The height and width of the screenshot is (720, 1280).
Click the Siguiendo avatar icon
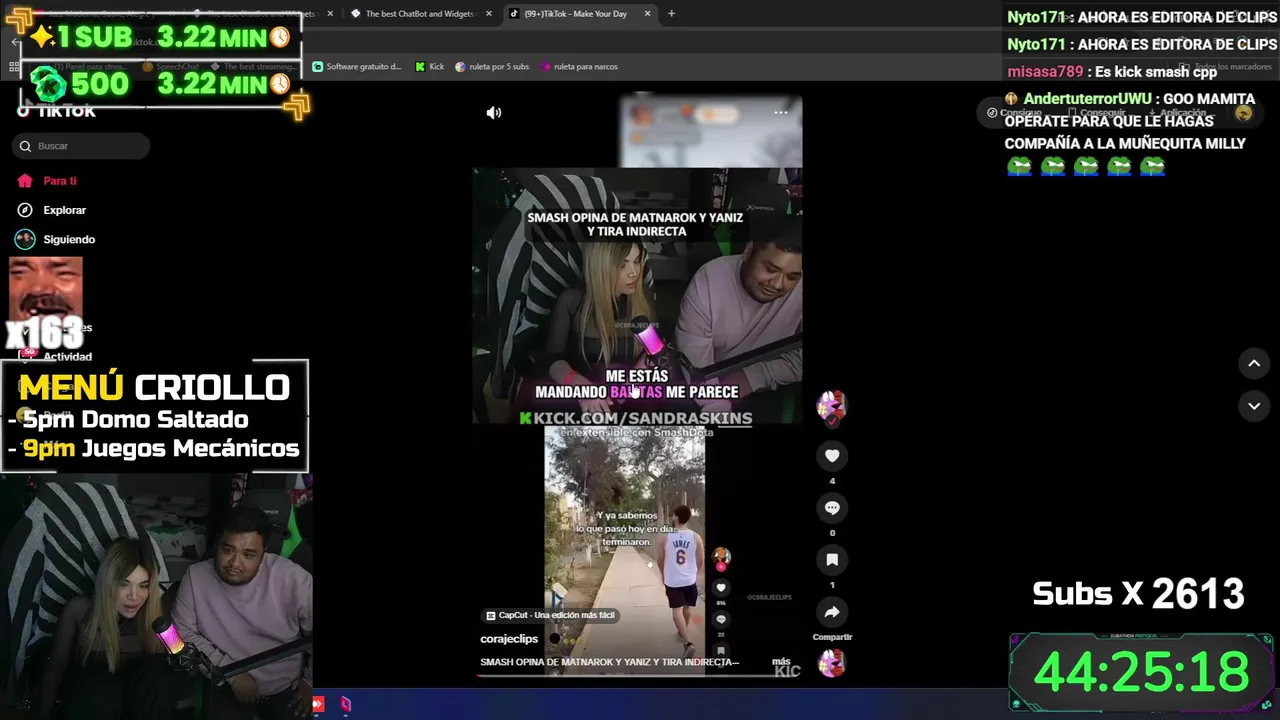pyautogui.click(x=25, y=239)
